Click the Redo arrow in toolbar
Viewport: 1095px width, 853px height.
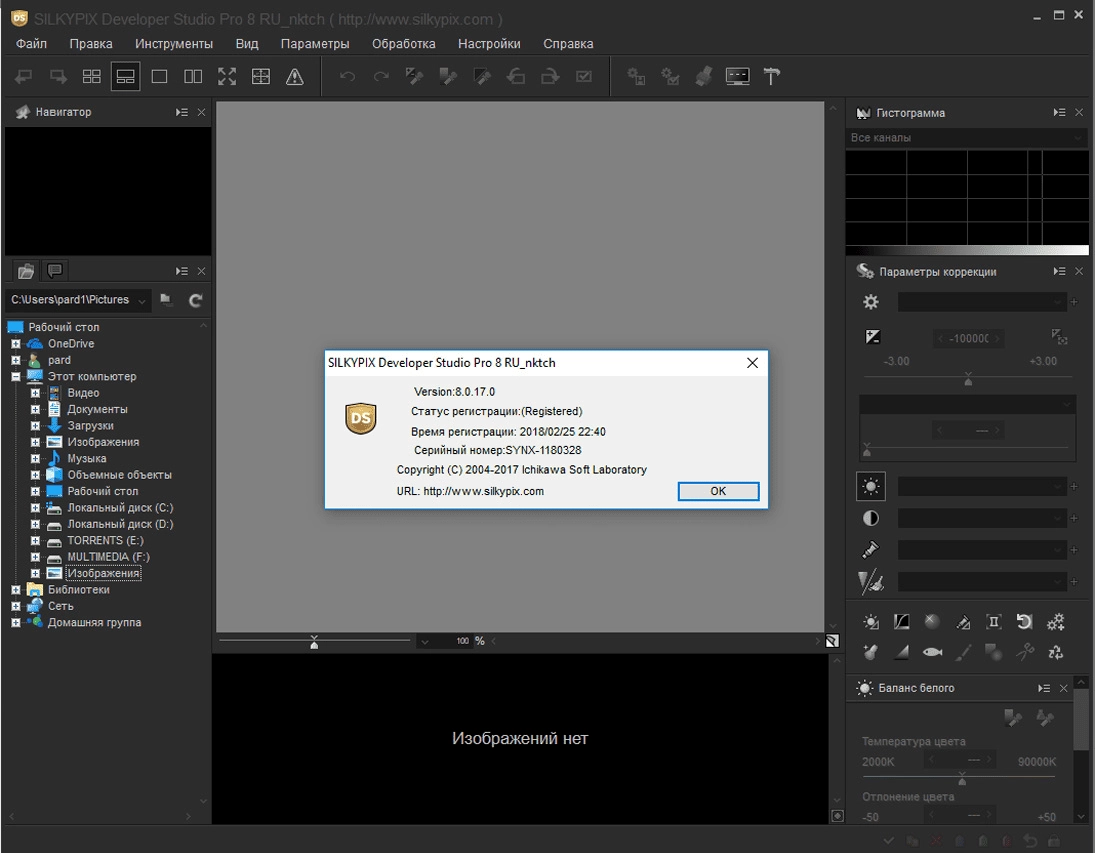coord(381,76)
